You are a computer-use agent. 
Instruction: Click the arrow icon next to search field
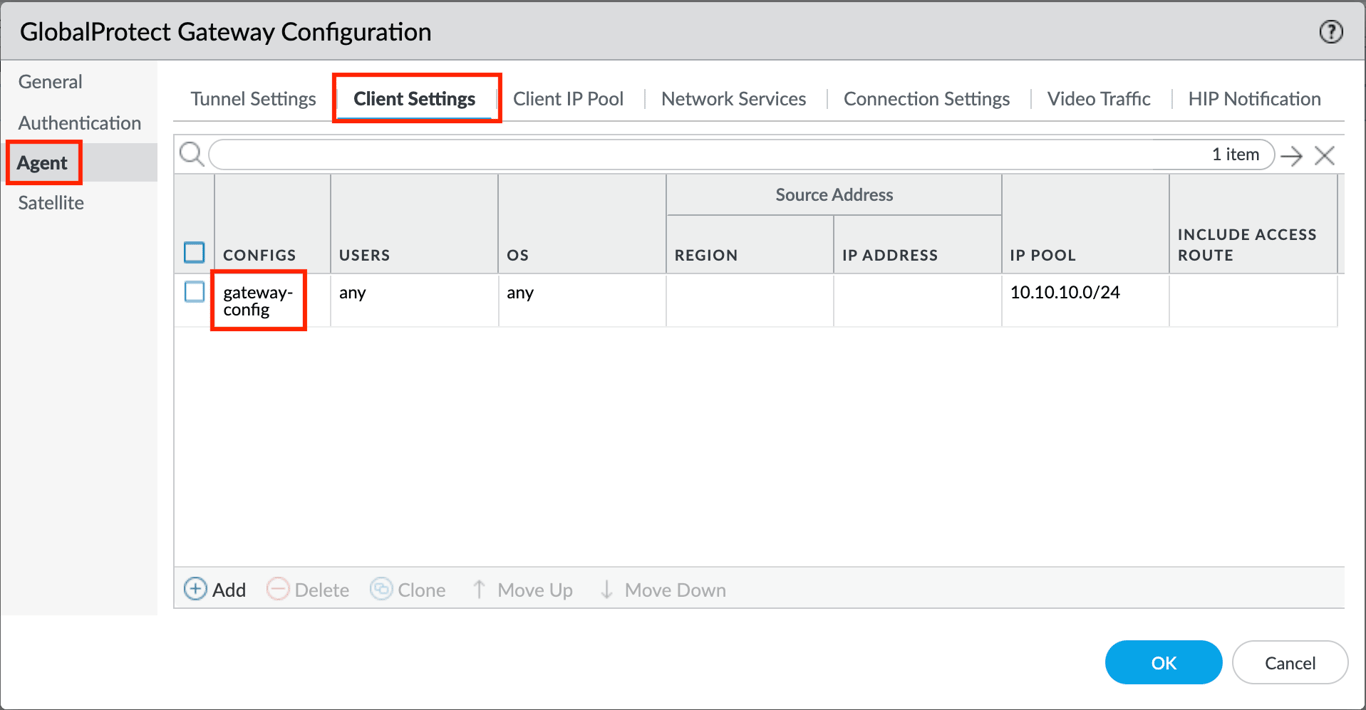click(x=1292, y=156)
